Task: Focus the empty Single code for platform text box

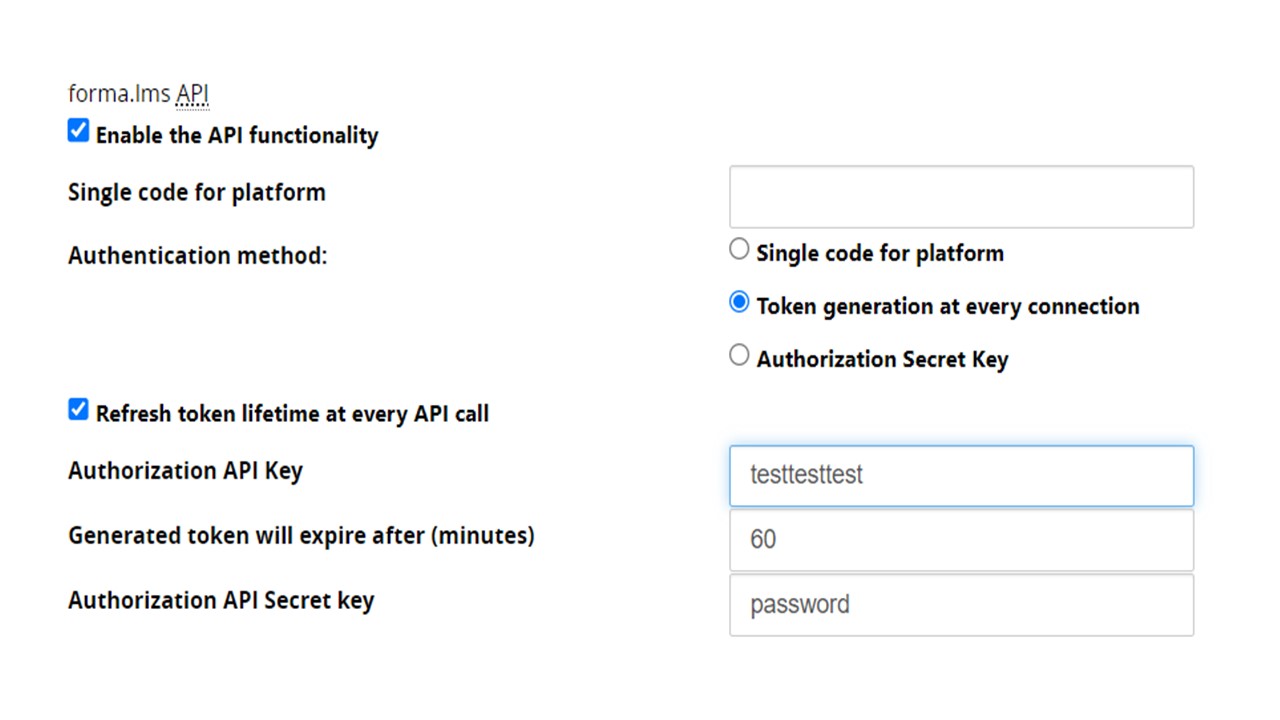Action: click(x=961, y=197)
